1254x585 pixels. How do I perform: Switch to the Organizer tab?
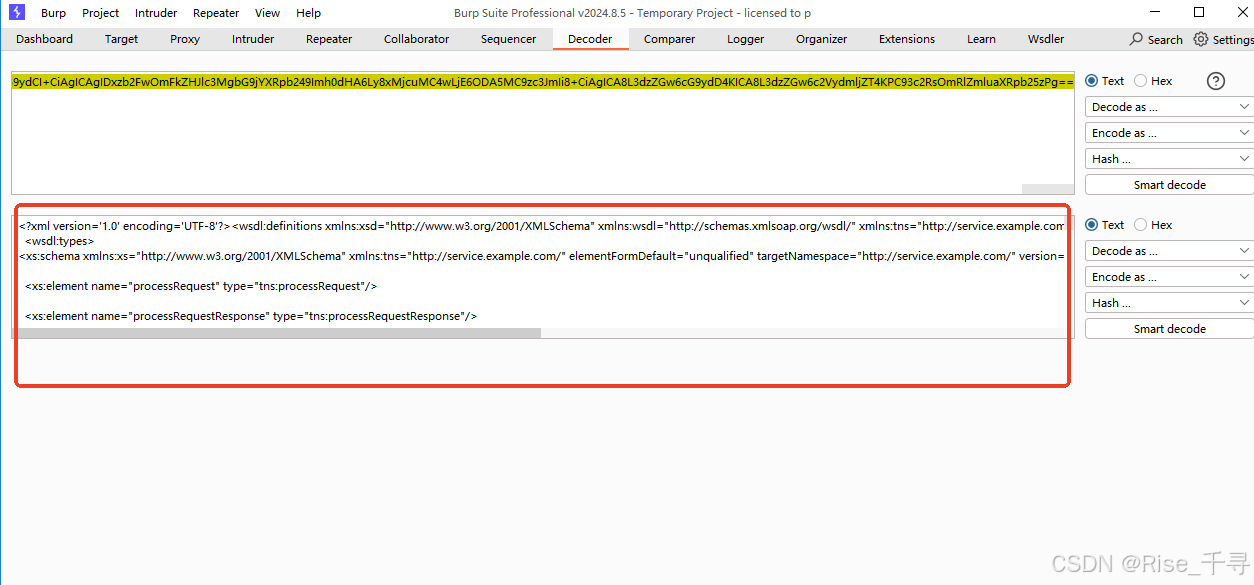tap(821, 39)
